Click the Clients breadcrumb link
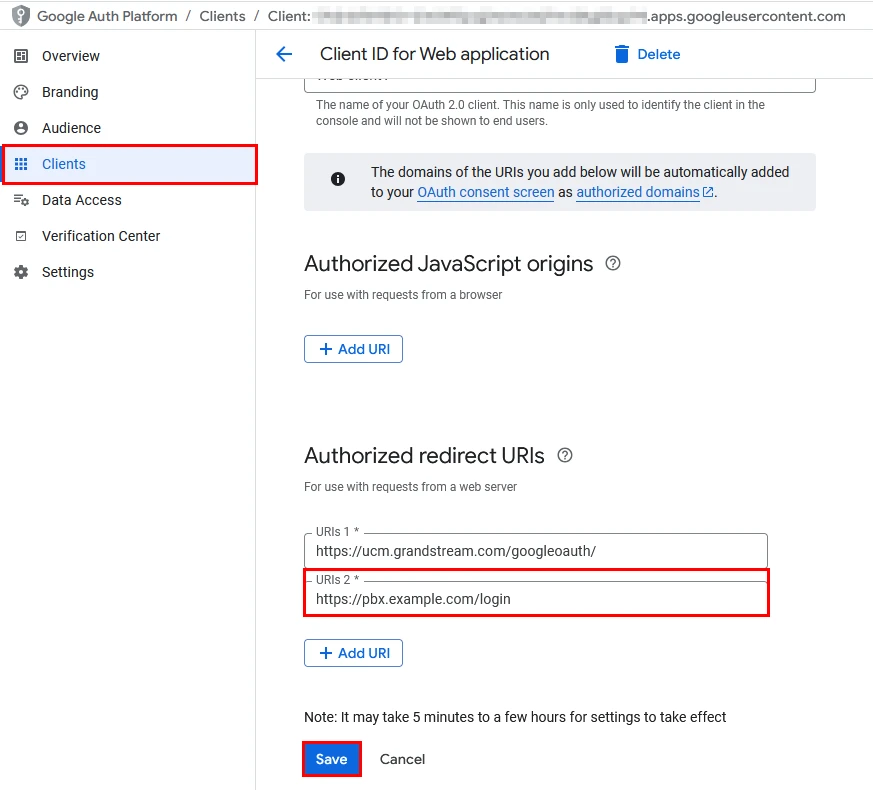Viewport: 873px width, 790px height. coord(222,16)
